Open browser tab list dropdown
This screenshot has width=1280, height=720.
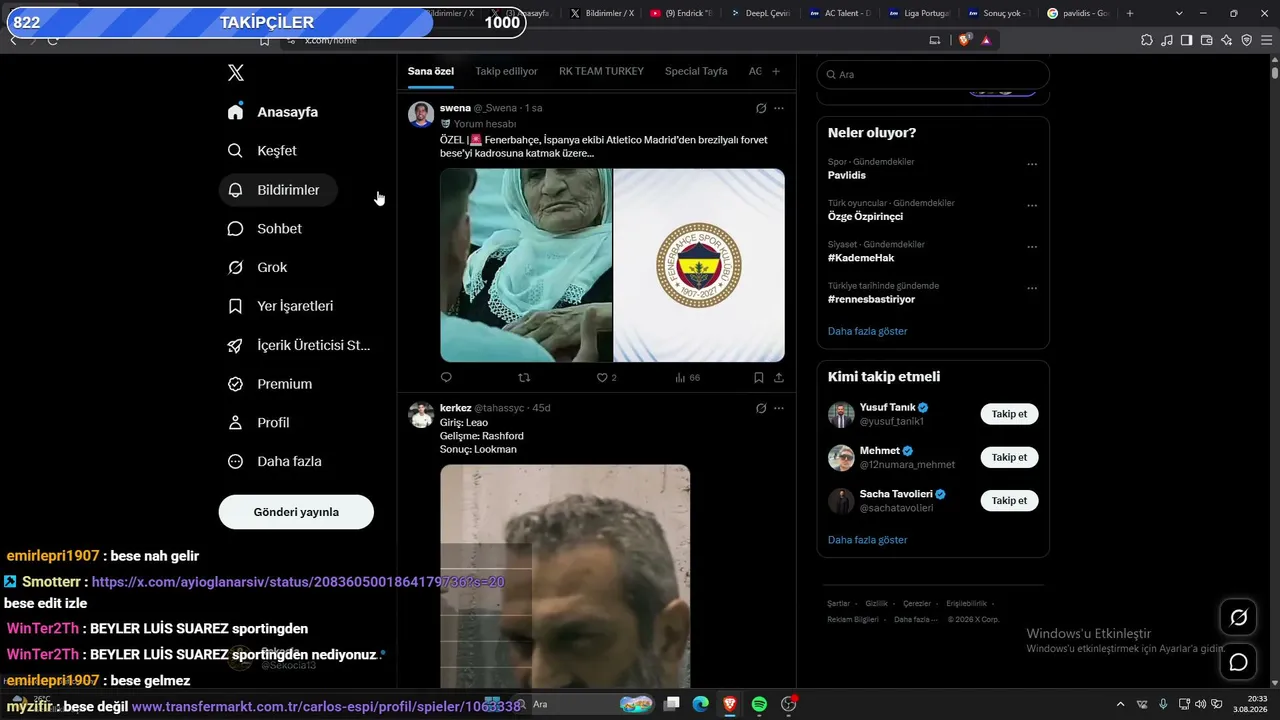coord(1179,13)
